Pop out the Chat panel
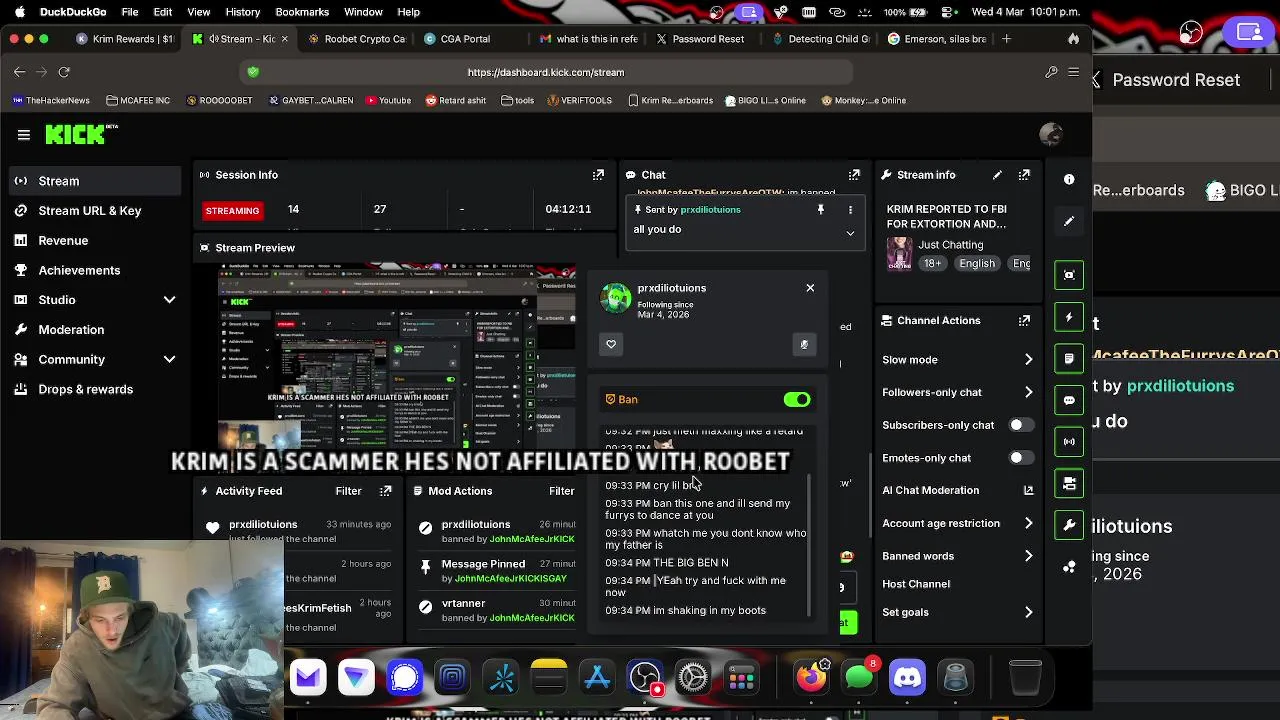This screenshot has height=720, width=1280. click(x=854, y=174)
